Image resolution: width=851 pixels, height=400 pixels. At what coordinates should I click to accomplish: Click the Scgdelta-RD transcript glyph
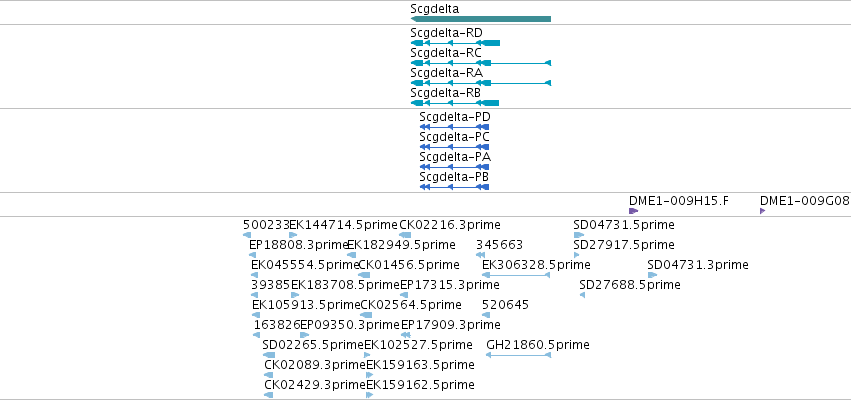[455, 43]
